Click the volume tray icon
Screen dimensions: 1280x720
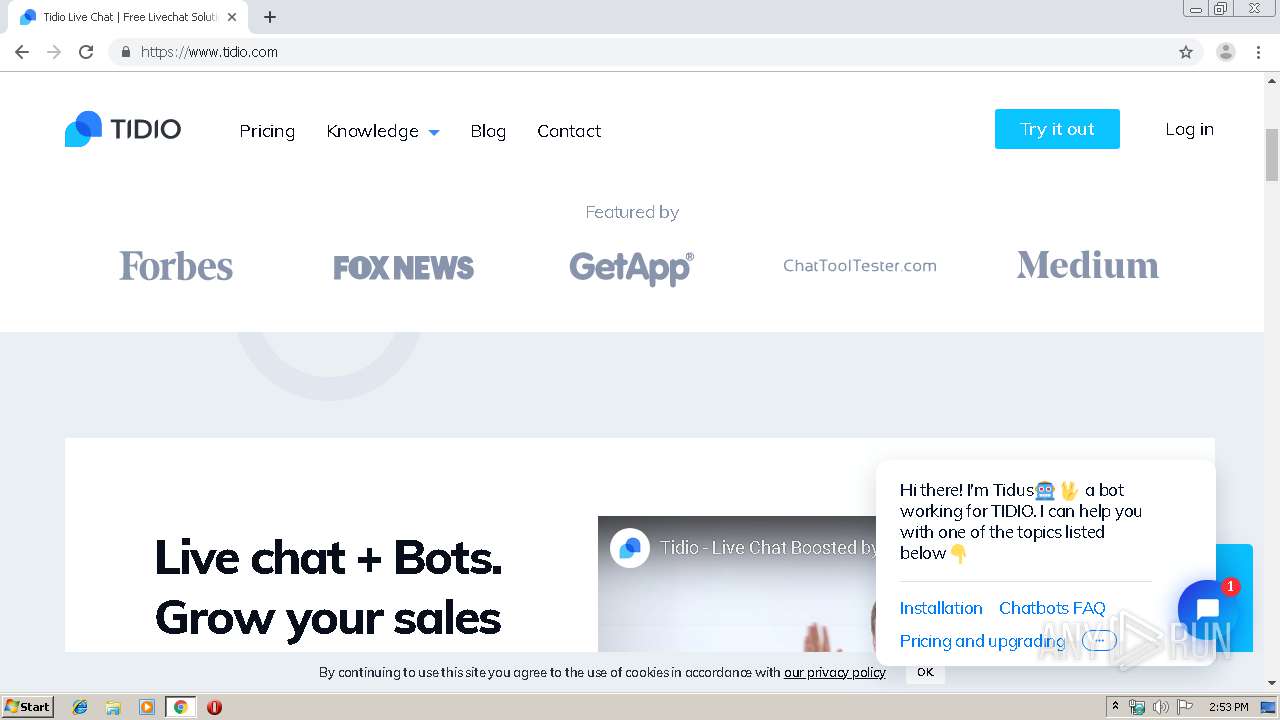[1161, 707]
